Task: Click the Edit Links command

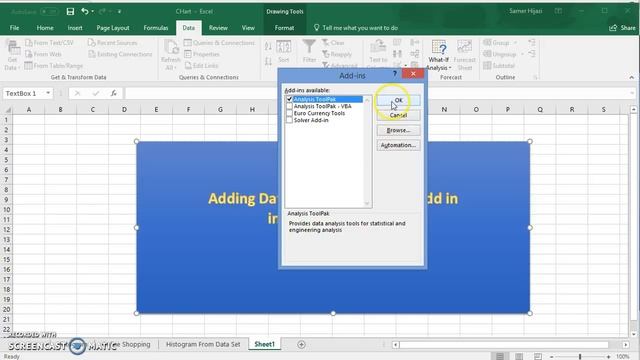Action: [x=201, y=65]
